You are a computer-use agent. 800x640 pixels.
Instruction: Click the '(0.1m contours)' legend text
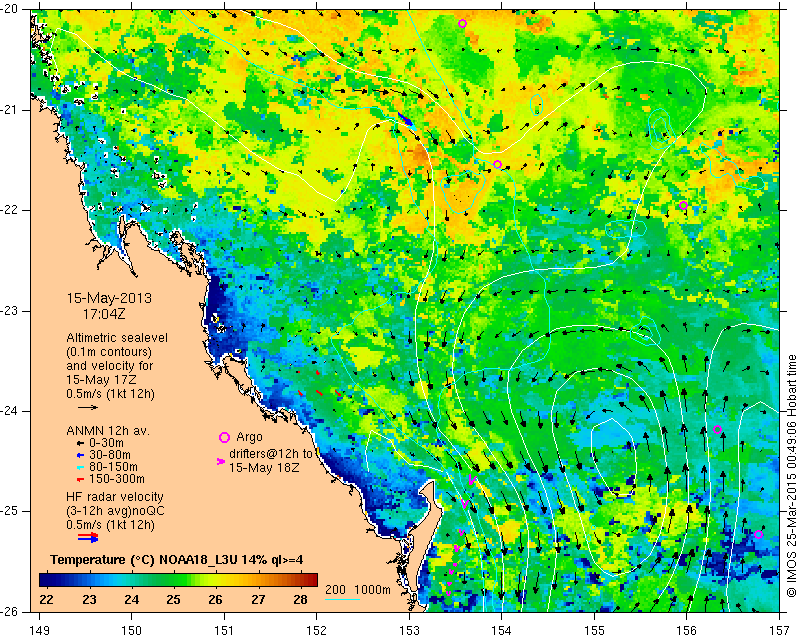tap(109, 352)
